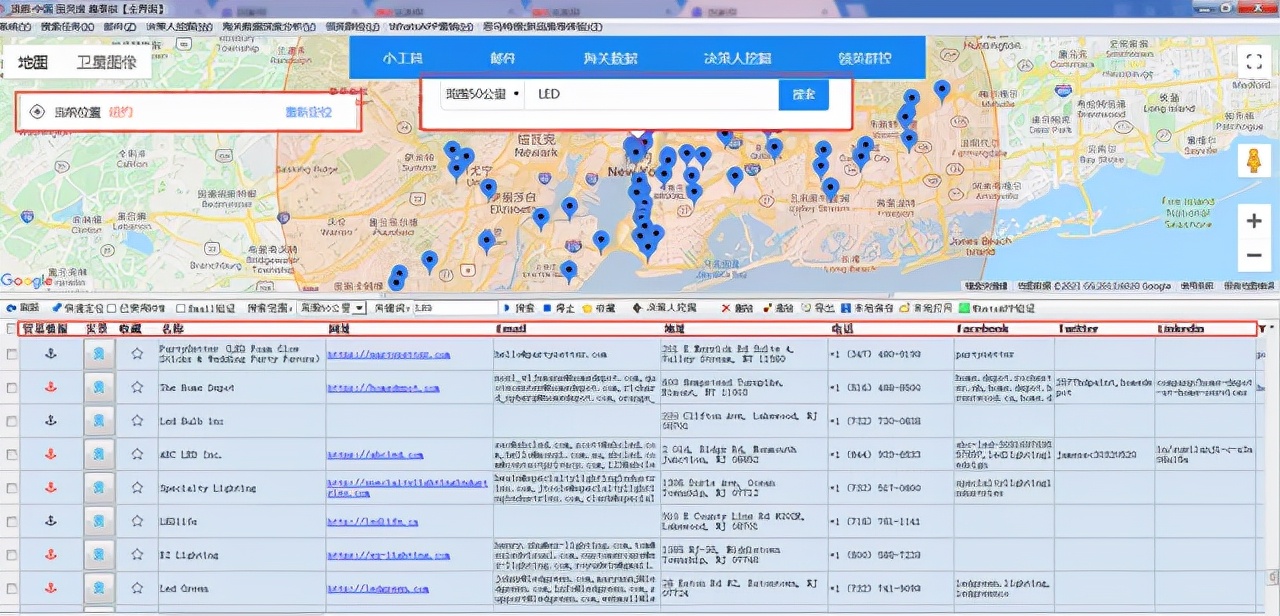Open the search icon button in E2 Lighting row
Screen dimensions: 1280x616
point(98,554)
